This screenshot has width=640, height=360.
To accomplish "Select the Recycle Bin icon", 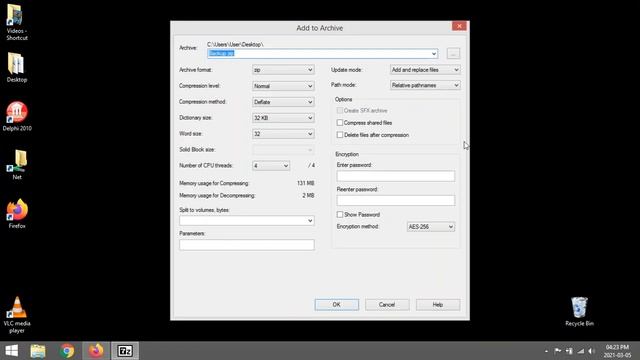I will 579,312.
